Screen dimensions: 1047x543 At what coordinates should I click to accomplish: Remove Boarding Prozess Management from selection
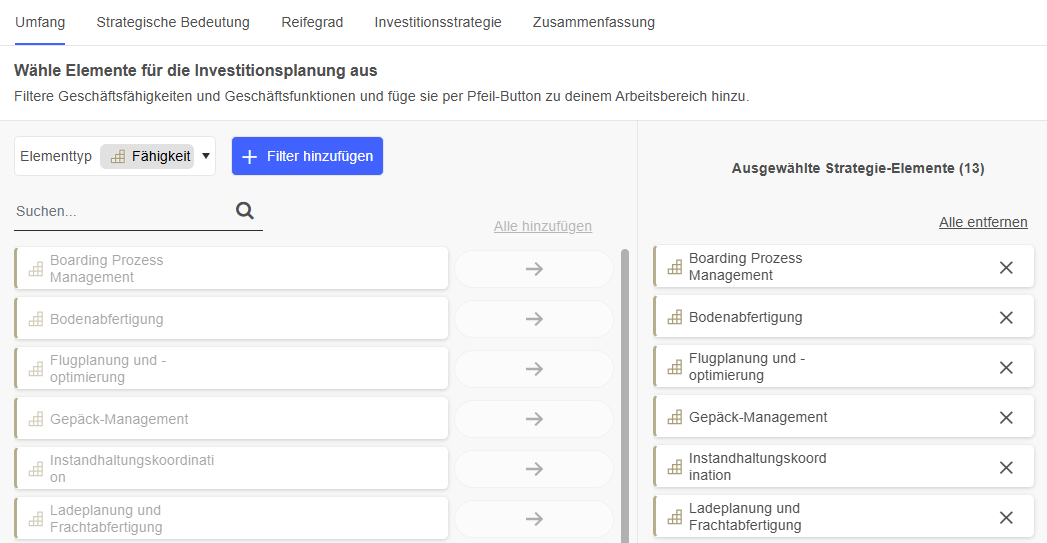pos(1006,267)
